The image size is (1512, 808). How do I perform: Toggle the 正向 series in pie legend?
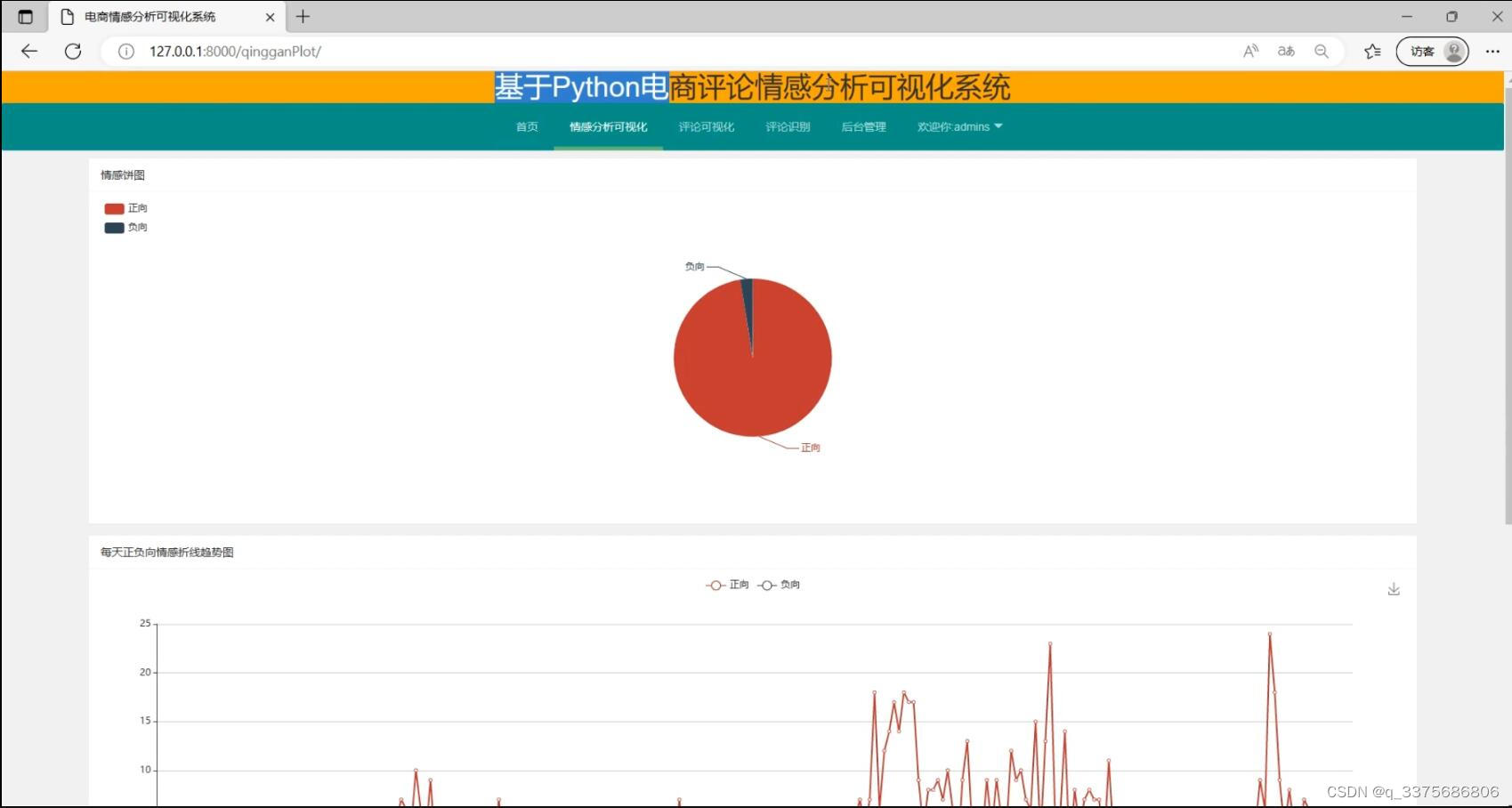click(125, 208)
